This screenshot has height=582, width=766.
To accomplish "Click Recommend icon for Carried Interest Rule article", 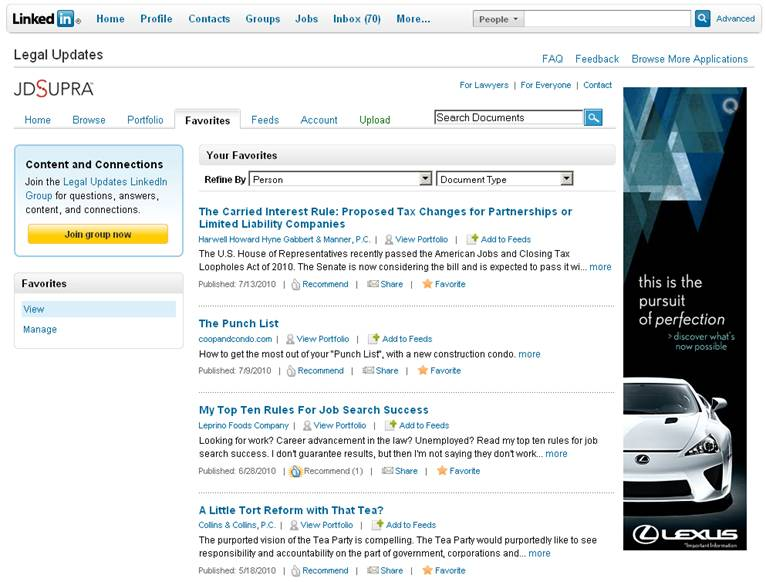I will point(296,284).
